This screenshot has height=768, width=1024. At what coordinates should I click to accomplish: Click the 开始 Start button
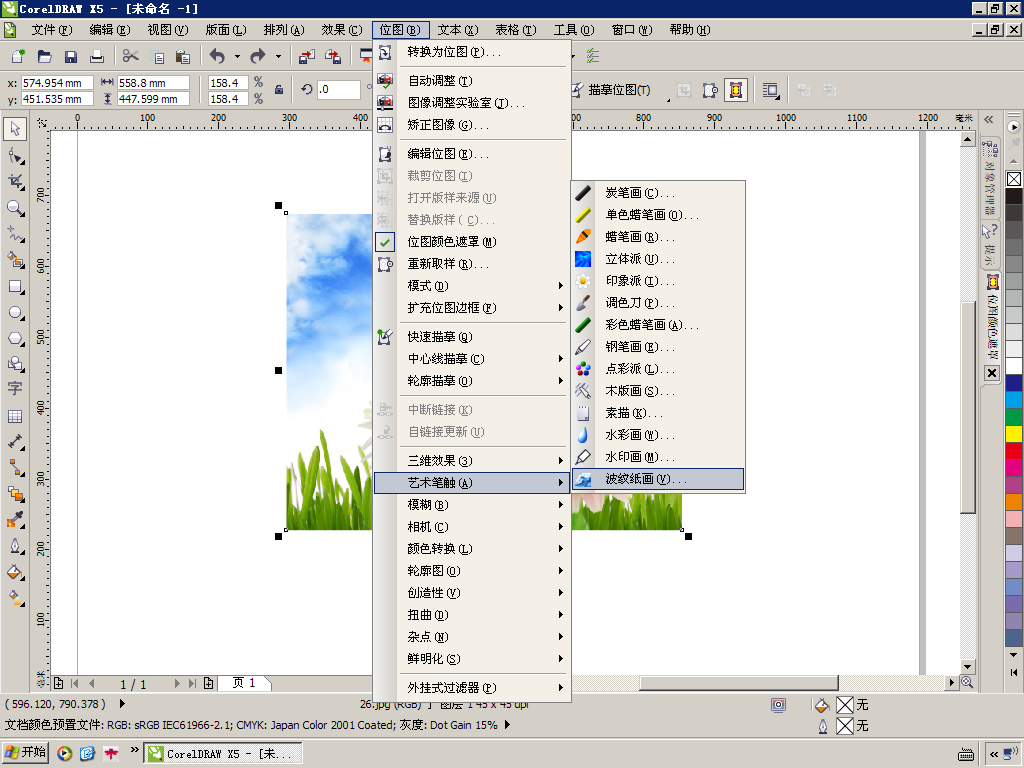25,752
